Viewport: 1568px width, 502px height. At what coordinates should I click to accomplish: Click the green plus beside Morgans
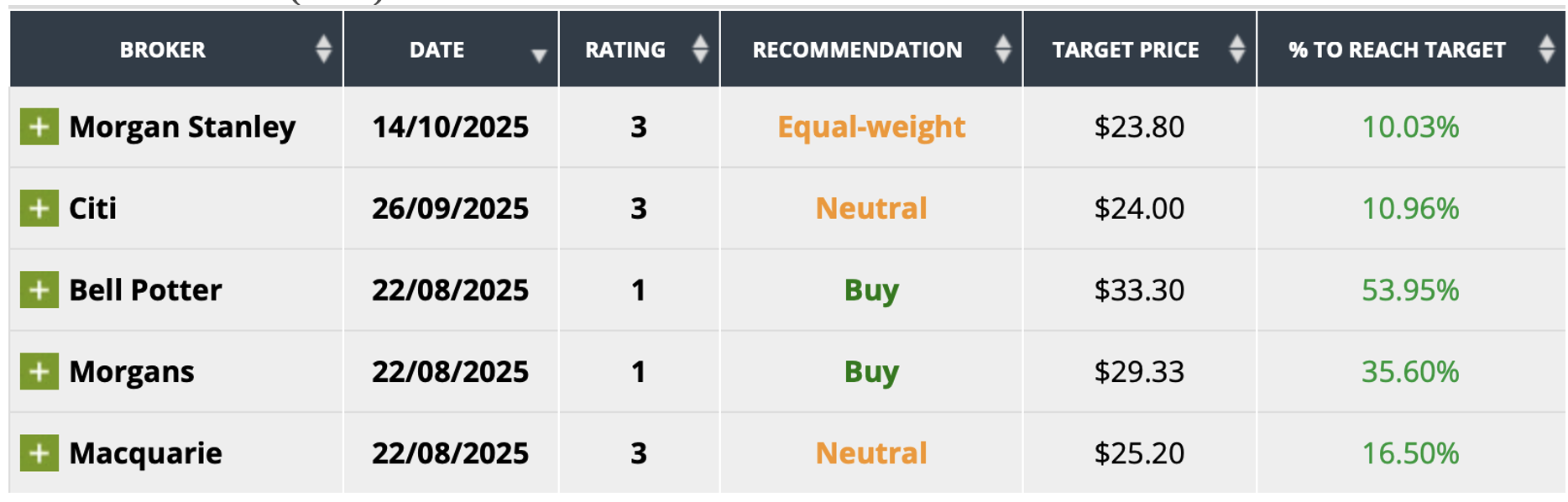click(x=39, y=371)
